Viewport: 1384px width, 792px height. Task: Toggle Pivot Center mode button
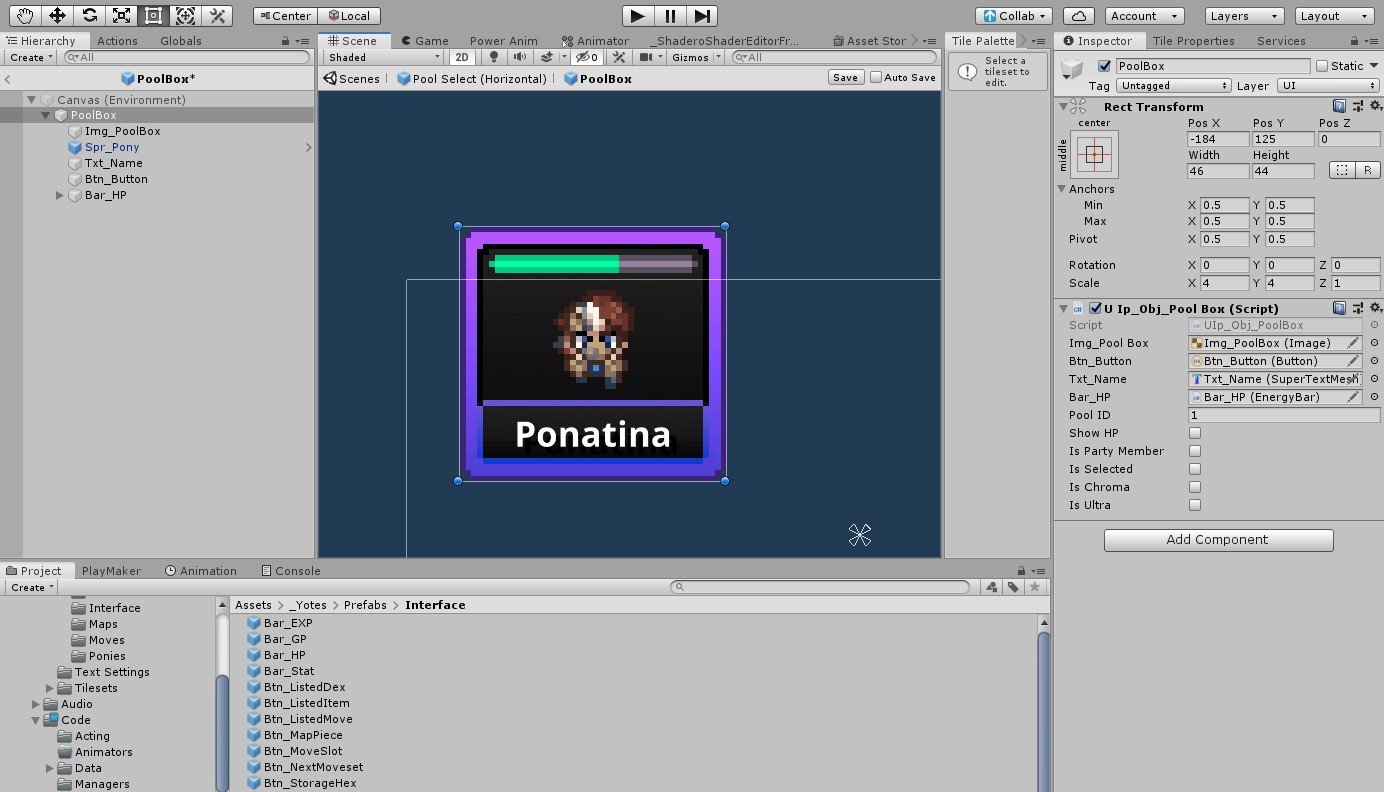click(x=285, y=16)
